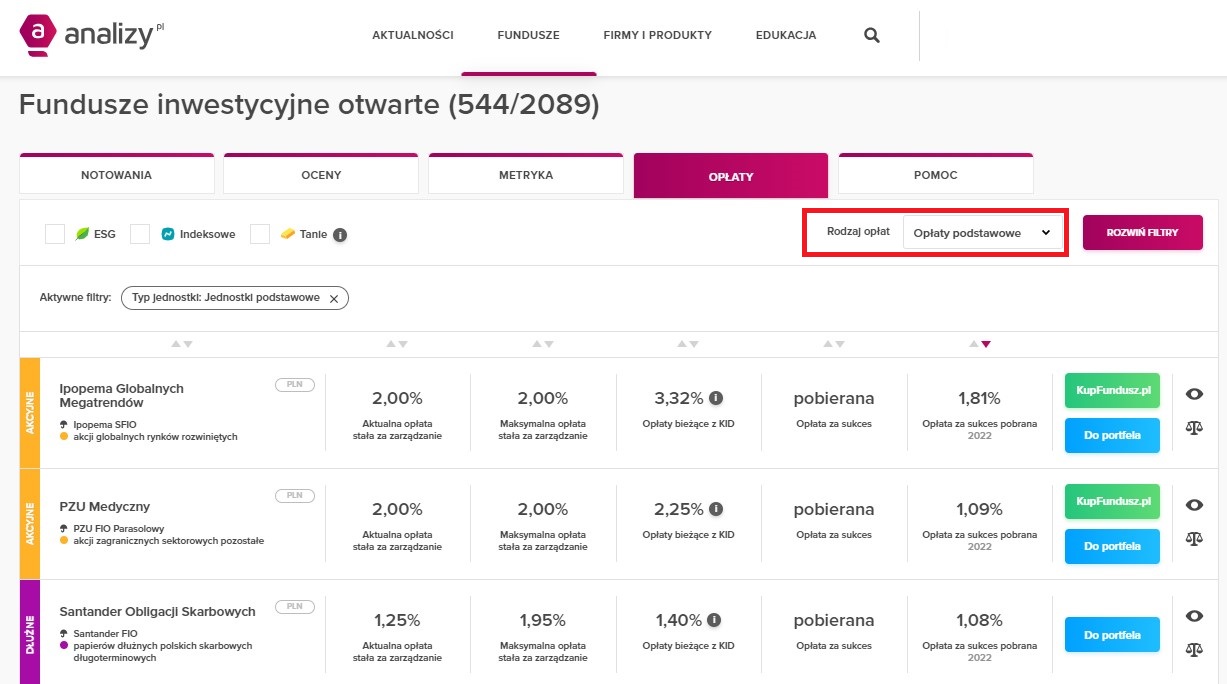The width and height of the screenshot is (1227, 684).
Task: Click category papierów dłużnych polskich skarbowych długoterminowych
Action: (162, 651)
